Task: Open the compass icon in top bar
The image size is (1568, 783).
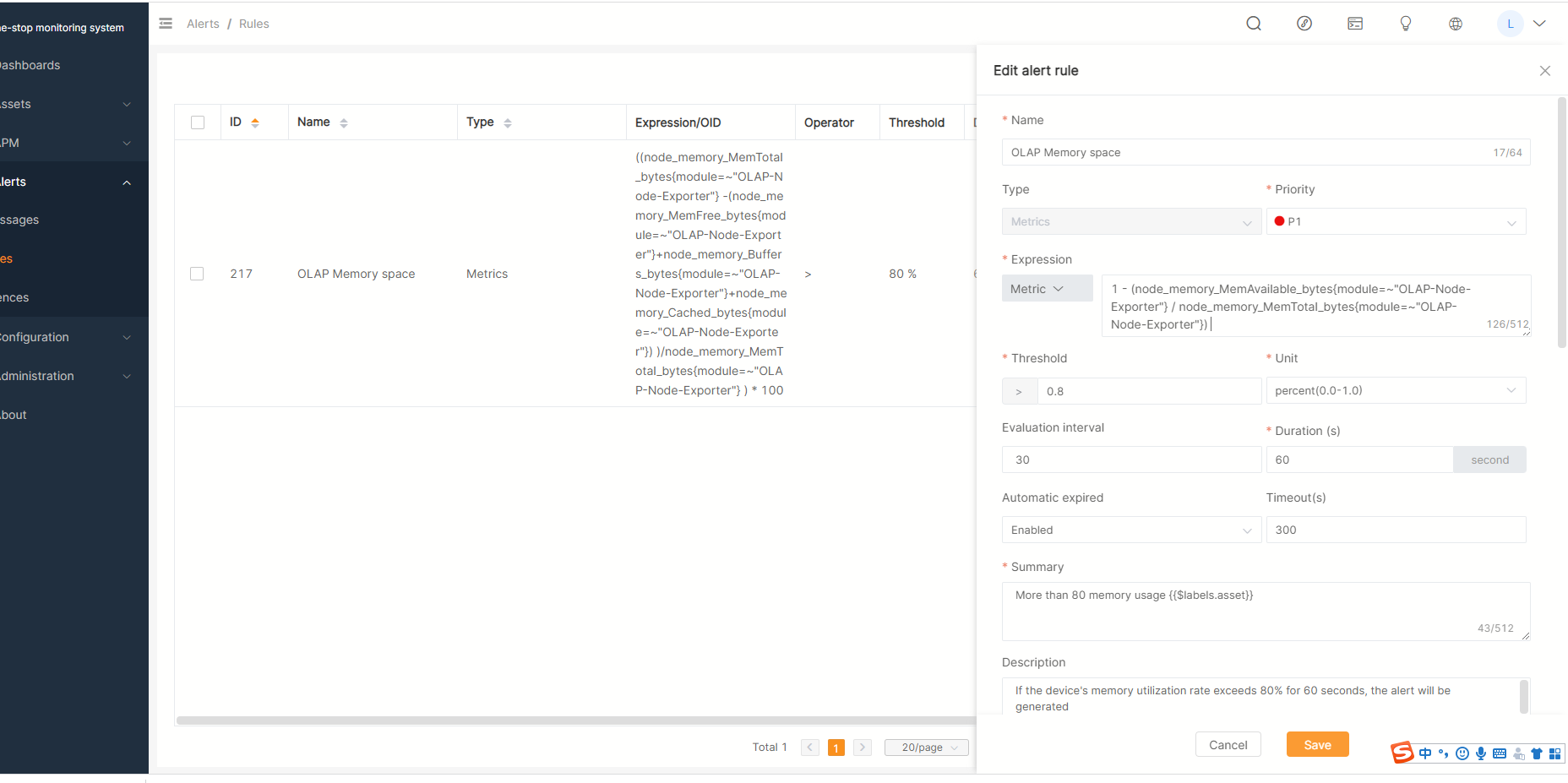Action: 1304,24
